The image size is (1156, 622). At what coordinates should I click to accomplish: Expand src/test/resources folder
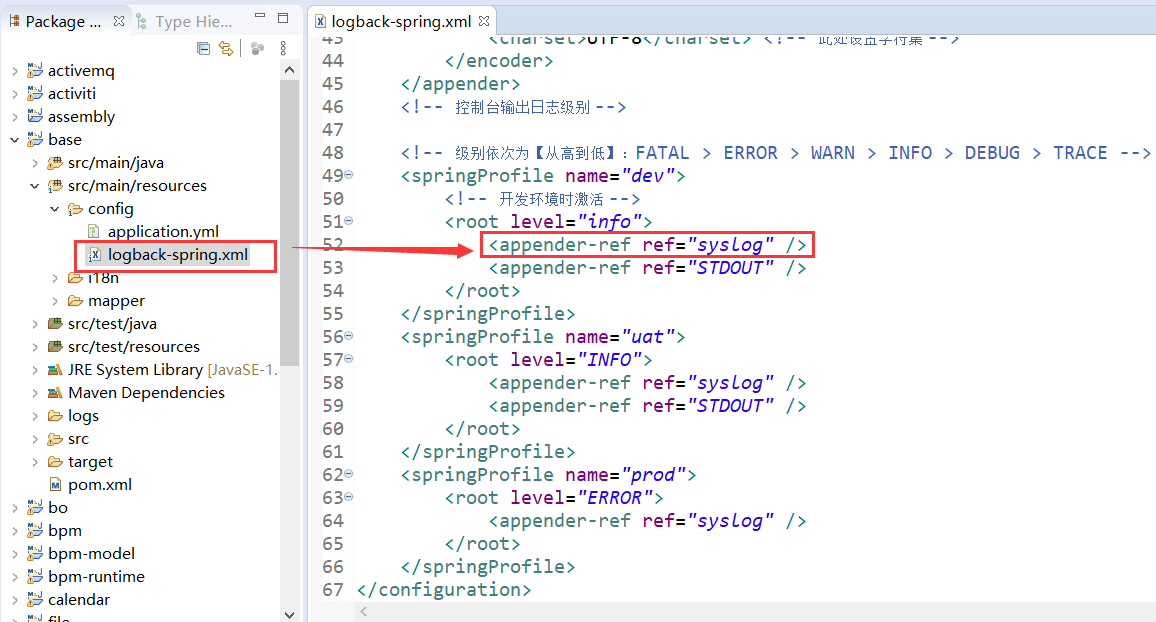pos(35,347)
